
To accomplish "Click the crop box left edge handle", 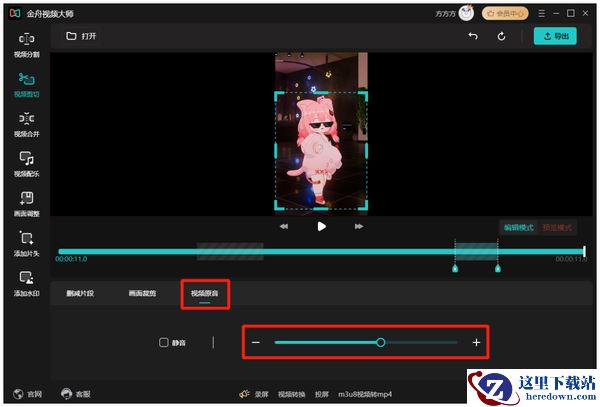I will pyautogui.click(x=276, y=151).
